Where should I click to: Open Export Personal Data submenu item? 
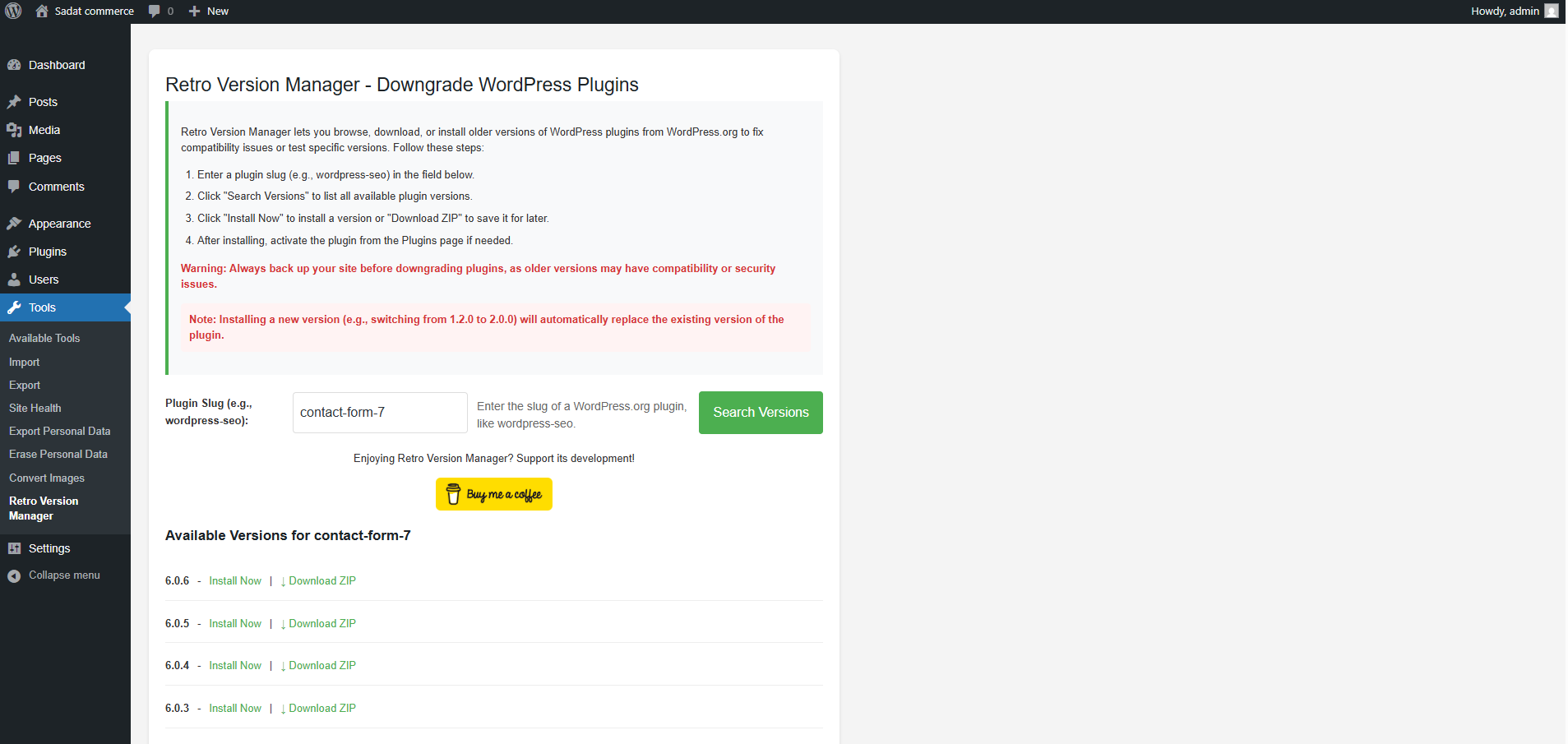point(59,431)
